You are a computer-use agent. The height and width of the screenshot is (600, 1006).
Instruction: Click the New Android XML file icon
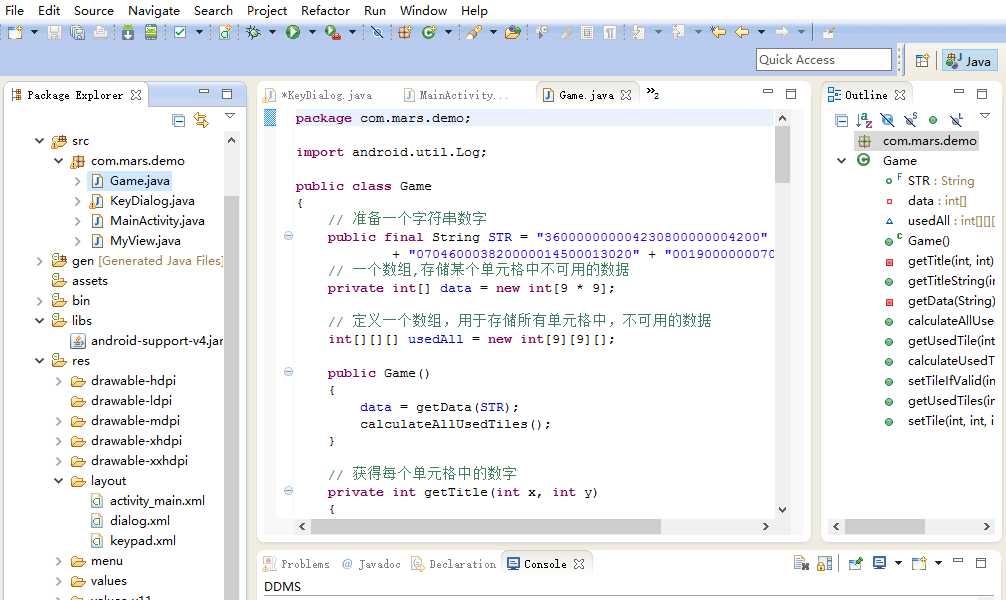tap(225, 31)
